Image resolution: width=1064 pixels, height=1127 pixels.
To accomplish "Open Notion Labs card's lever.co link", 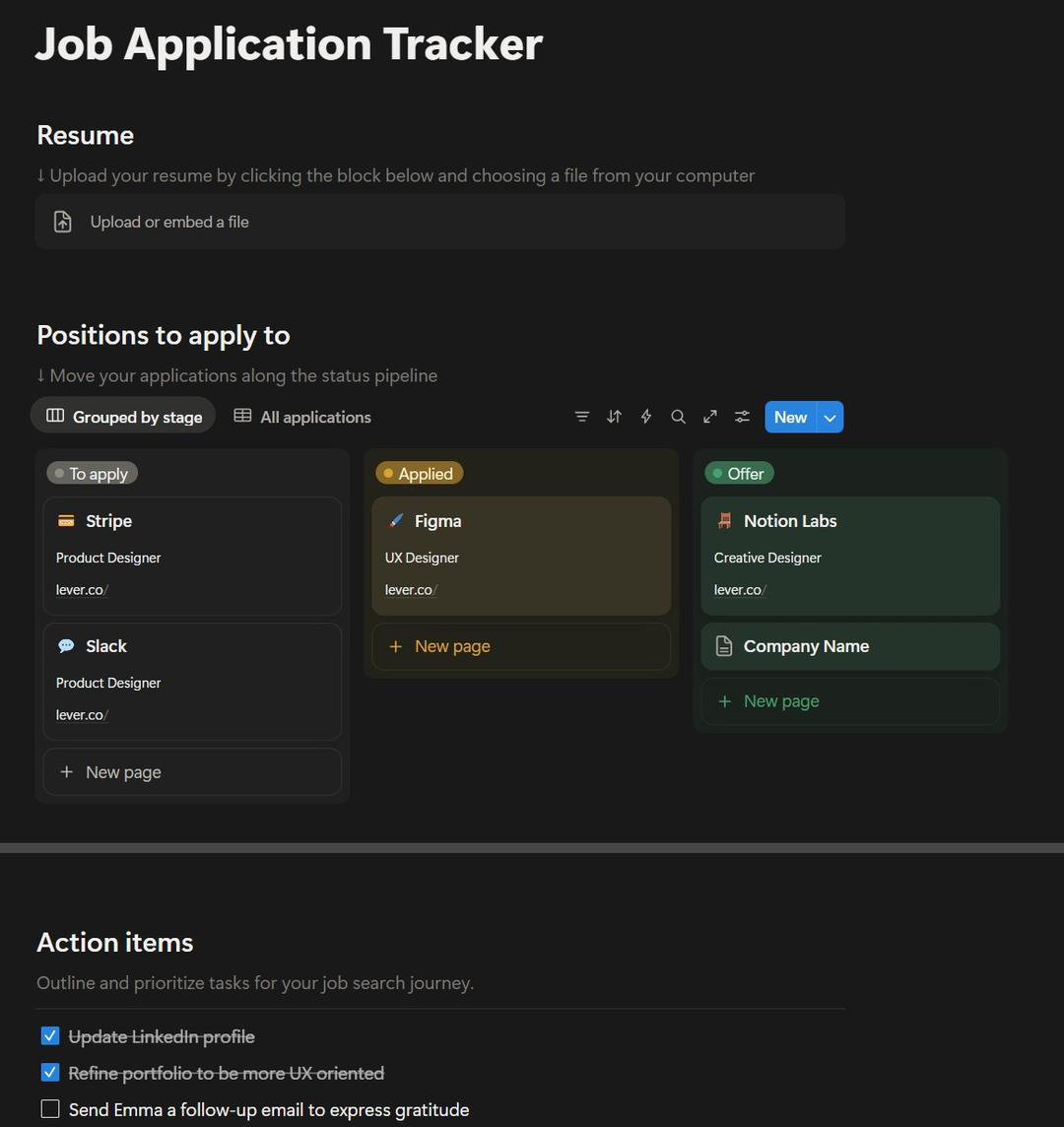I will coord(741,590).
